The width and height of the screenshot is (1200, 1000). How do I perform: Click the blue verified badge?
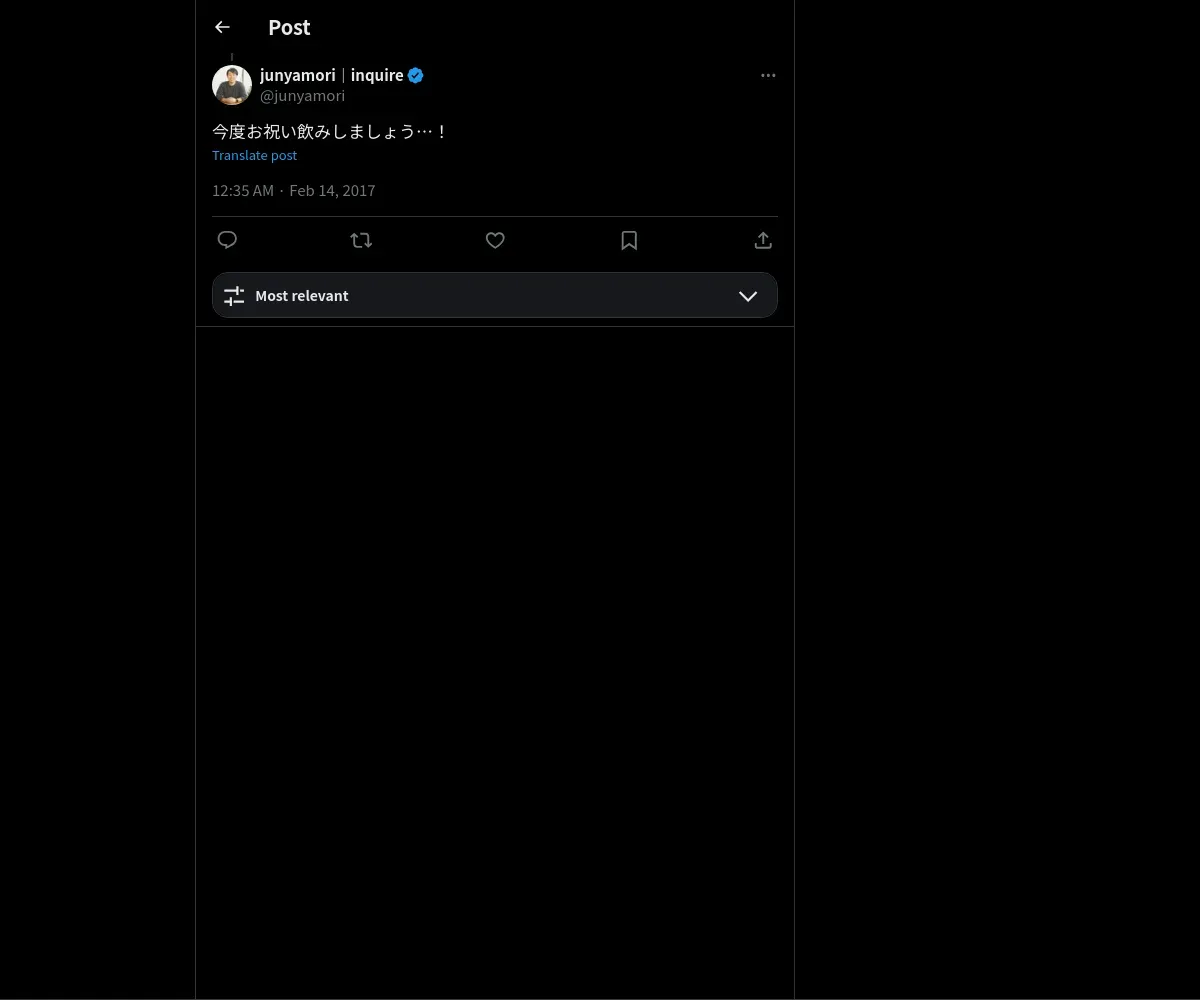(416, 75)
